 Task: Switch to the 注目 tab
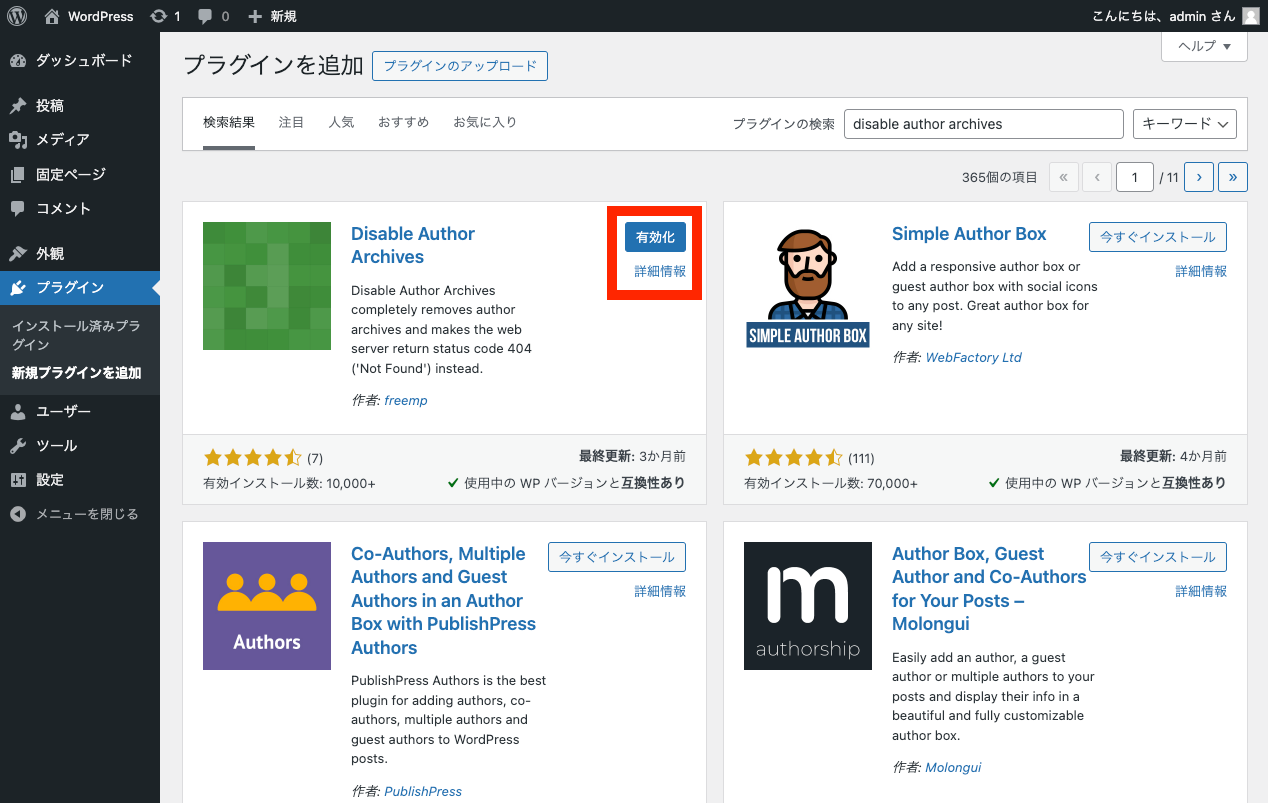coord(292,123)
